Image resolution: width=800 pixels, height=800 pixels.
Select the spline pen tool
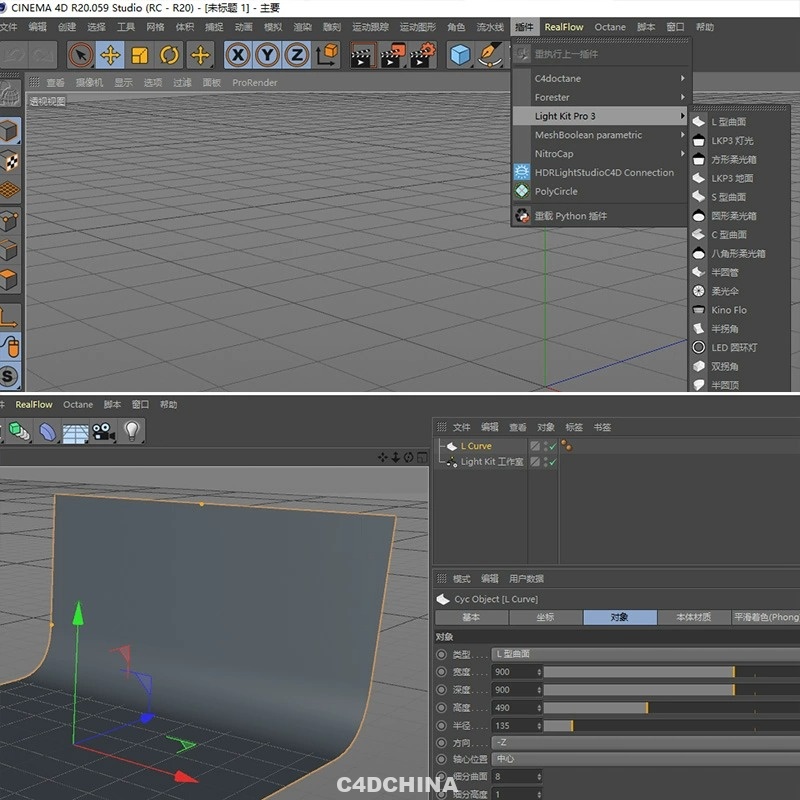[x=490, y=55]
